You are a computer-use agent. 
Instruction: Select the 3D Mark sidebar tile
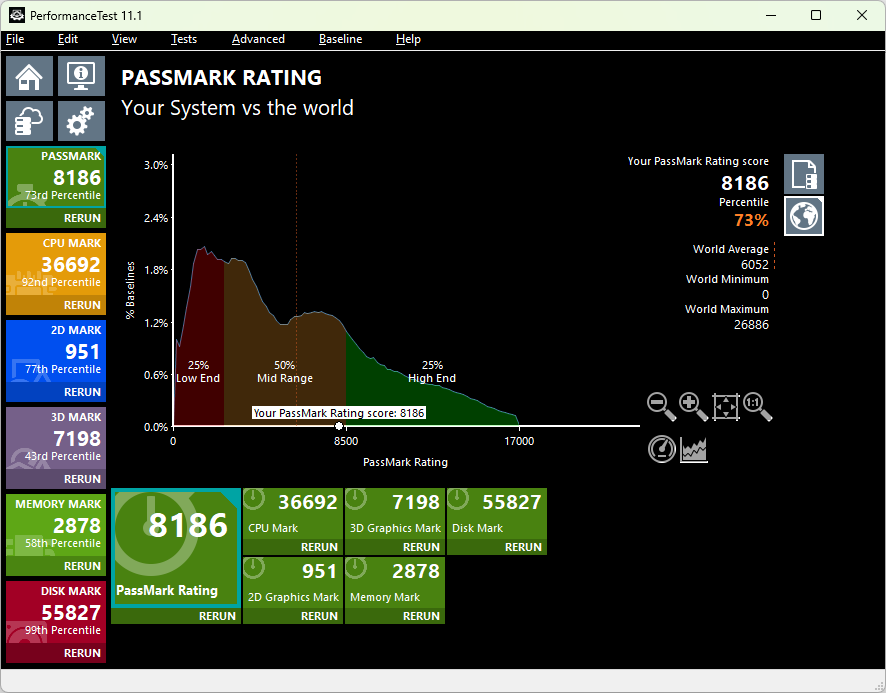pyautogui.click(x=56, y=438)
